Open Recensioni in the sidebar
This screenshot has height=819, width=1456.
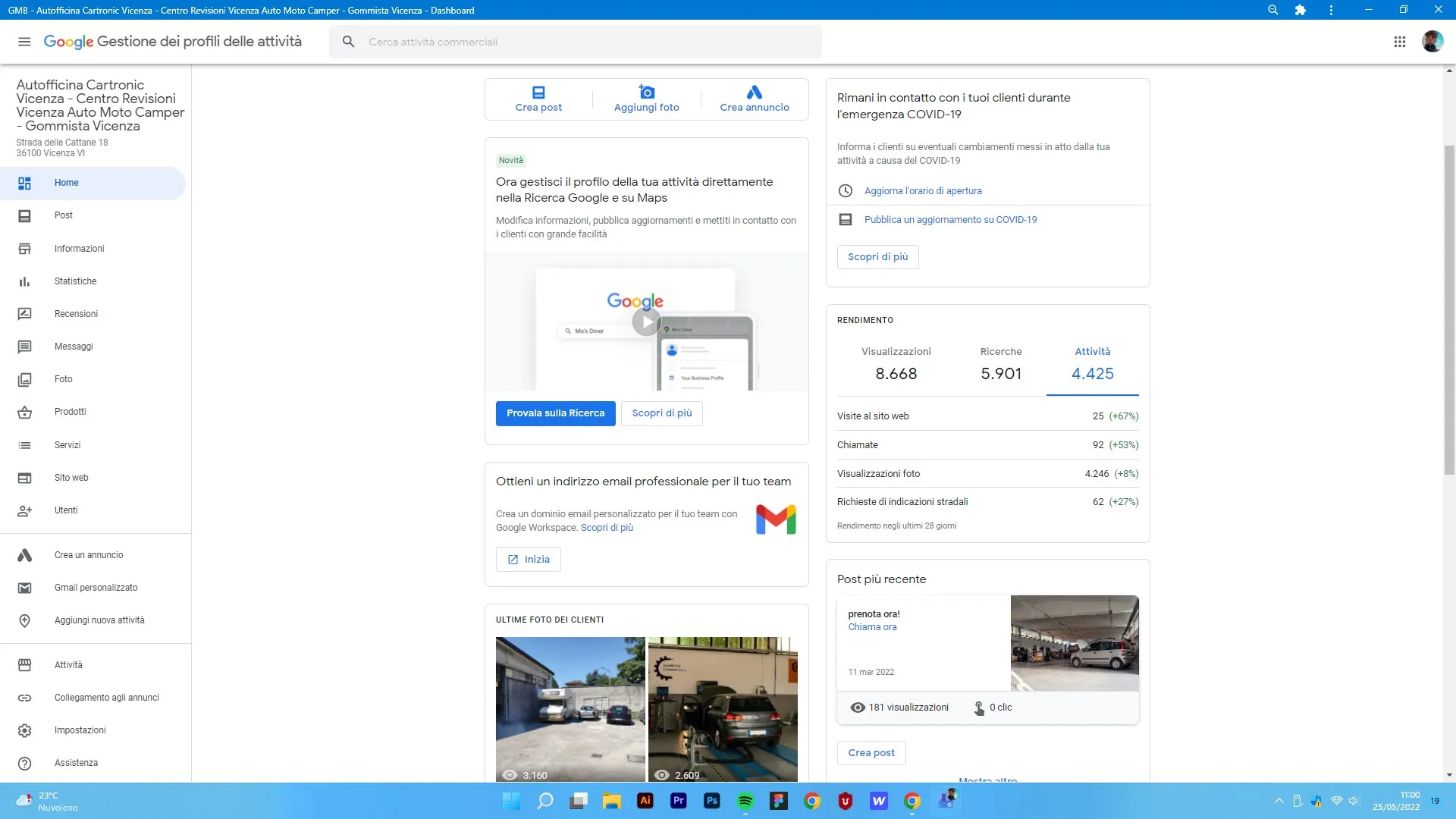76,314
